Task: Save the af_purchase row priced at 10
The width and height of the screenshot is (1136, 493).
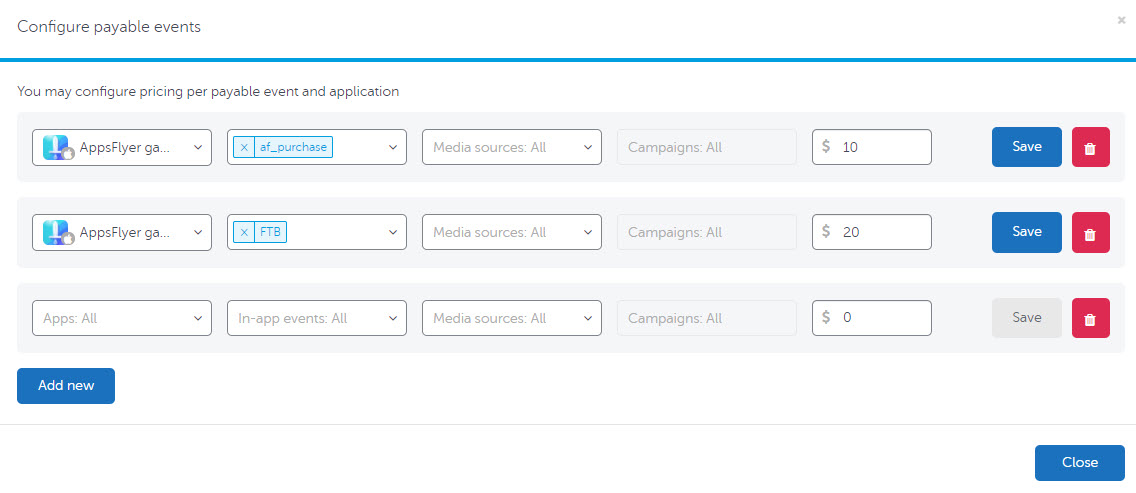Action: [1026, 146]
